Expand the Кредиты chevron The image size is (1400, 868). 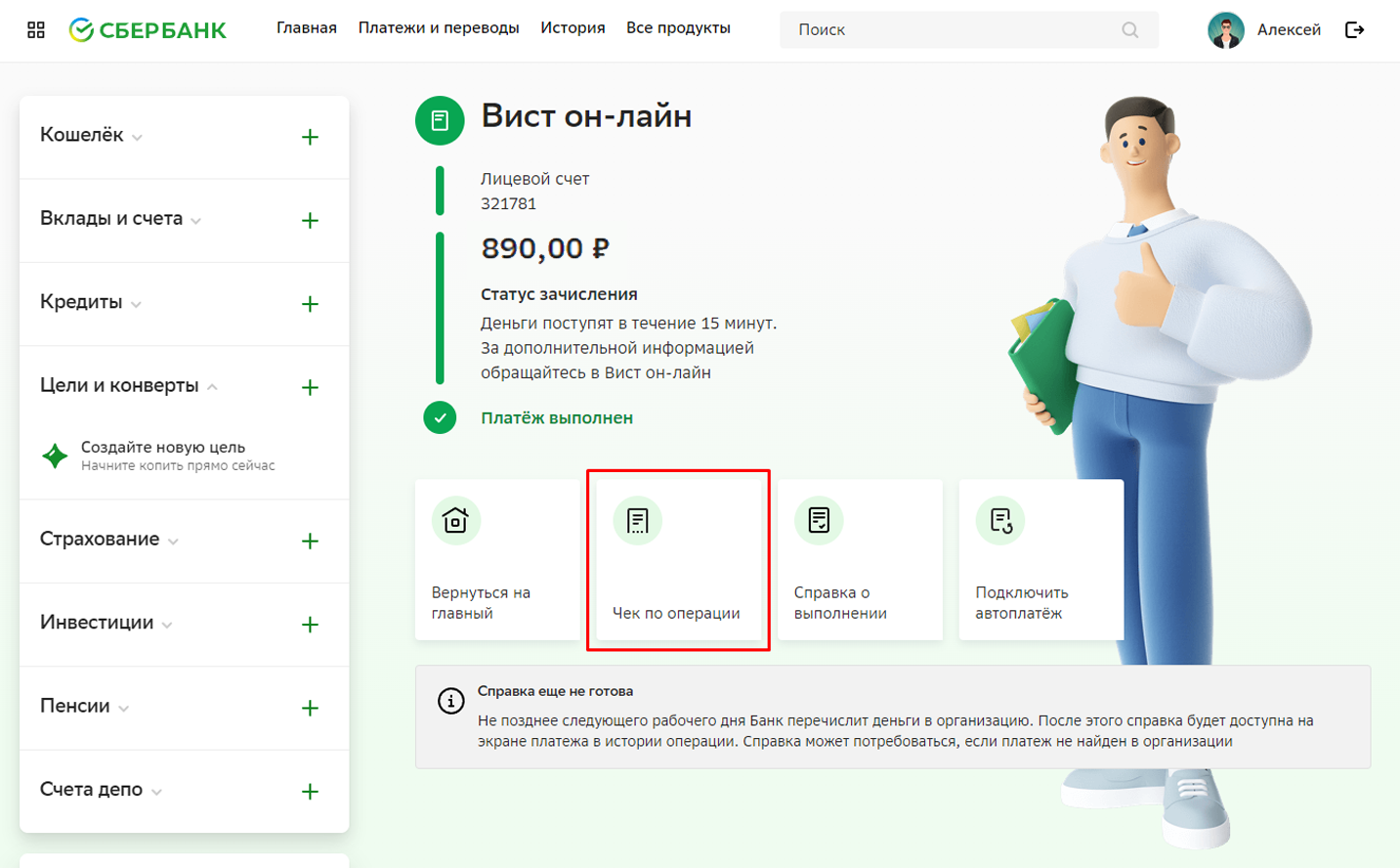[x=136, y=305]
